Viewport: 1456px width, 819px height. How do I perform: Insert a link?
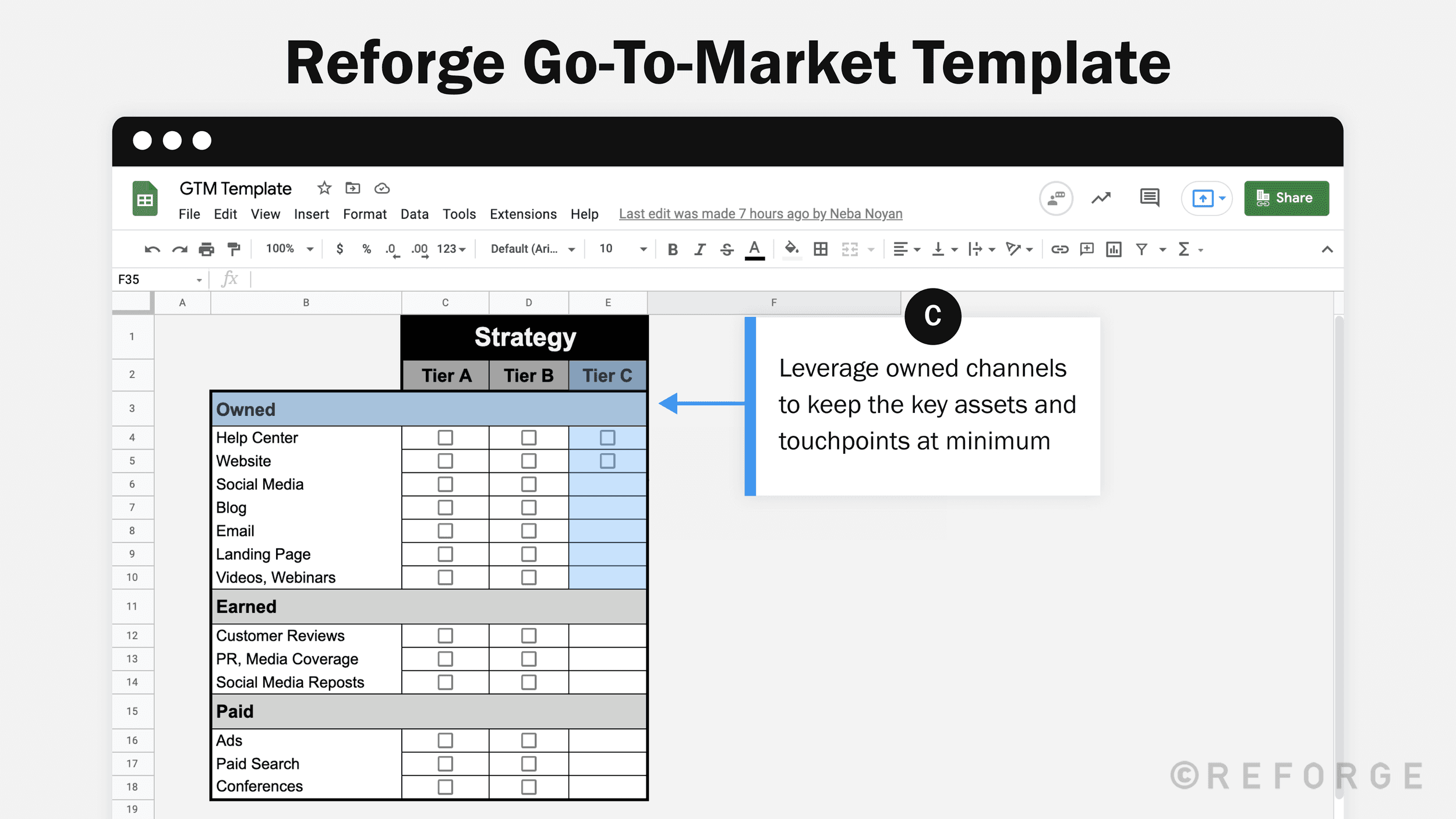(1059, 249)
